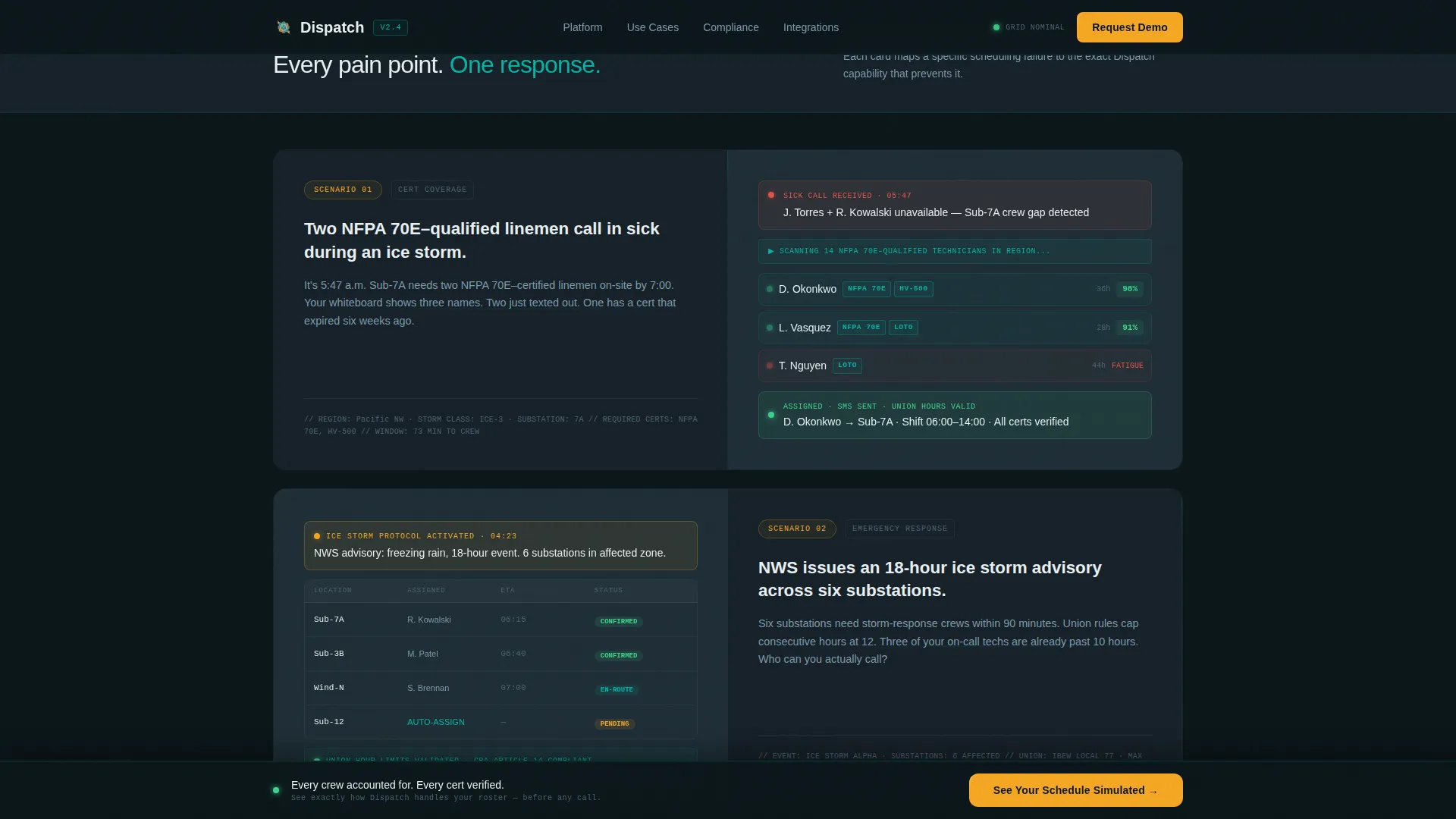Click the 'Two NFPA 70E–qualified linemen' heading
The image size is (1456, 819).
click(482, 240)
